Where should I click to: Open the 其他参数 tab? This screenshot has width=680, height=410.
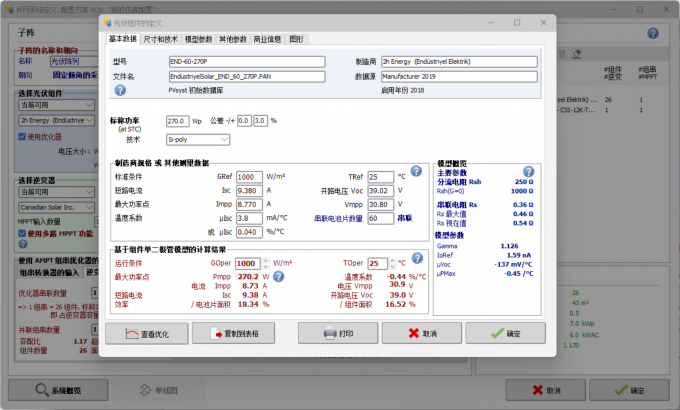[x=232, y=39]
